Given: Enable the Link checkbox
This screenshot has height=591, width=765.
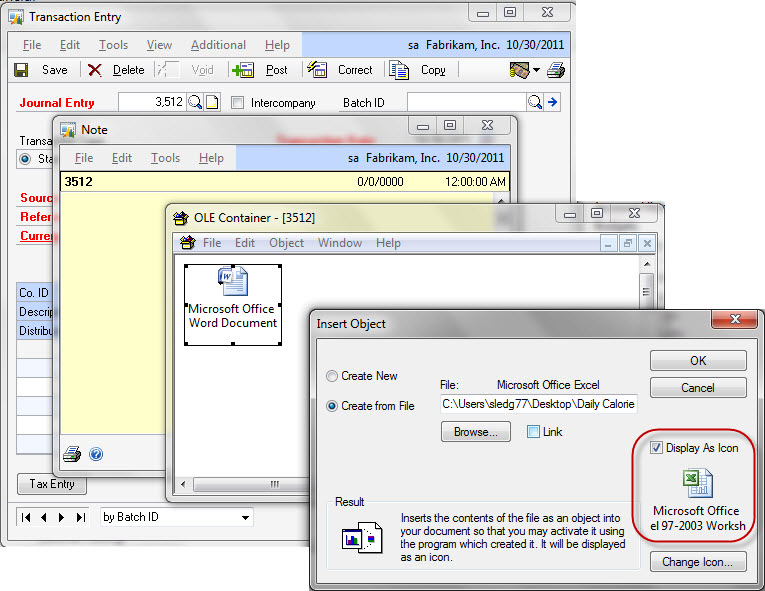Looking at the screenshot, I should [533, 431].
